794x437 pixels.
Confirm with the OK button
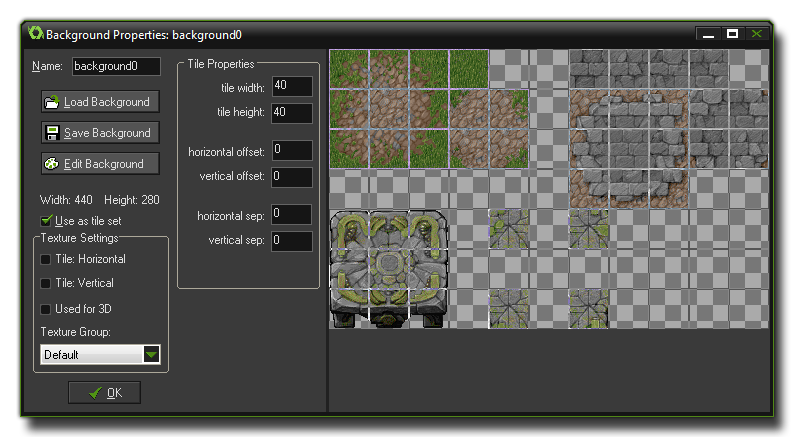tap(104, 393)
